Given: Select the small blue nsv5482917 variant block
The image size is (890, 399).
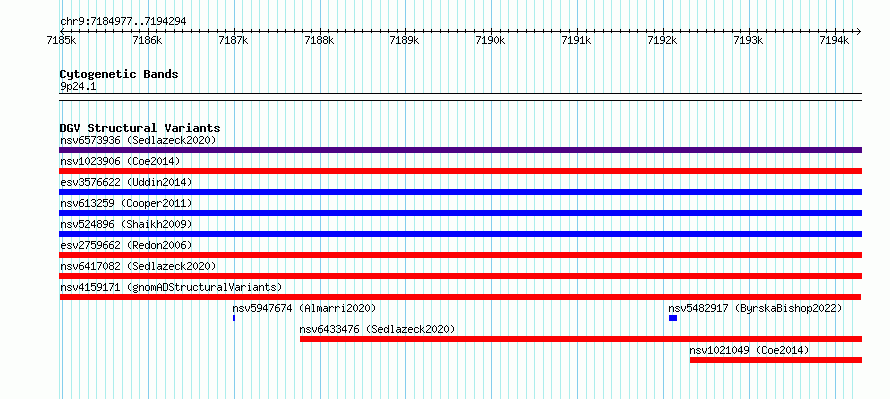Looking at the screenshot, I should click(x=673, y=318).
